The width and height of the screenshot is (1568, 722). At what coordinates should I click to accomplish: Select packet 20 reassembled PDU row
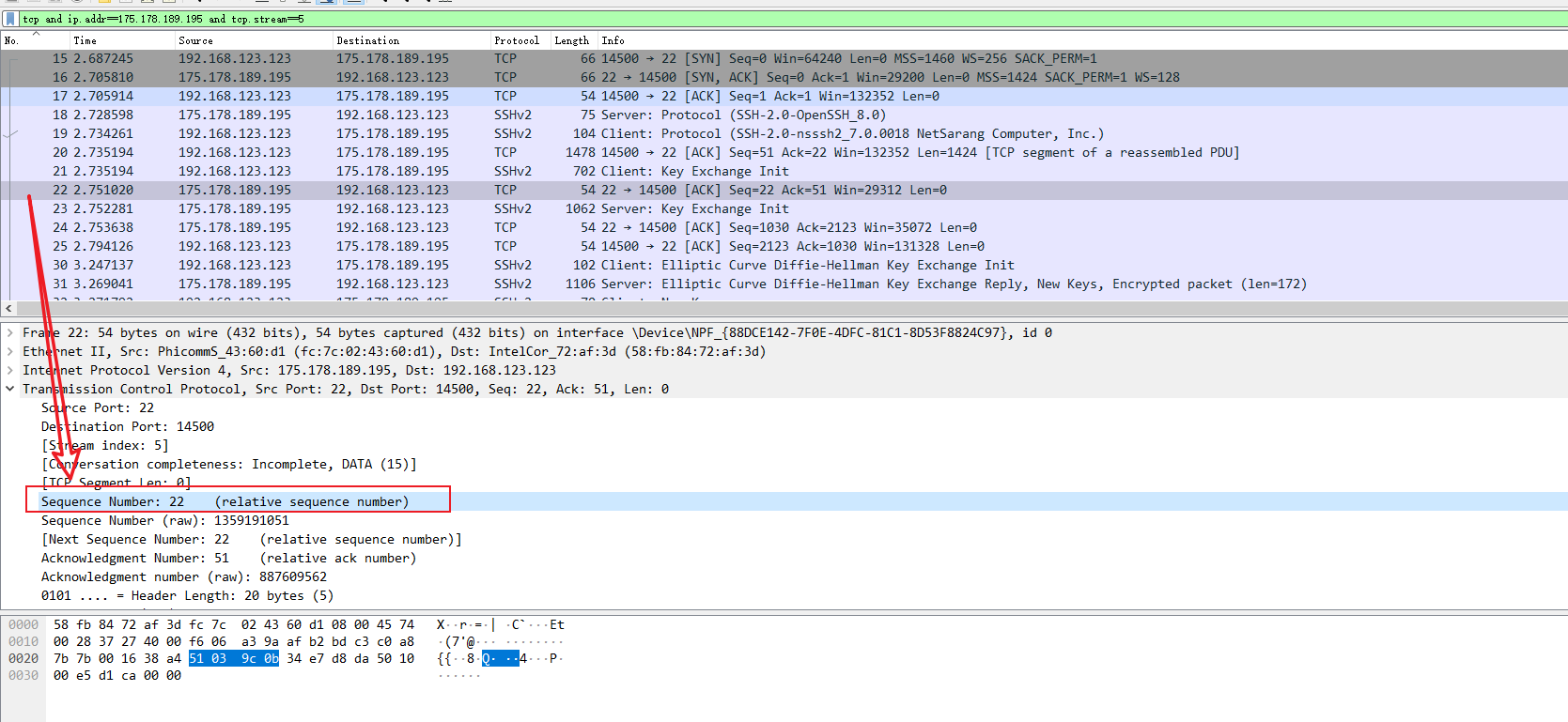pos(784,152)
